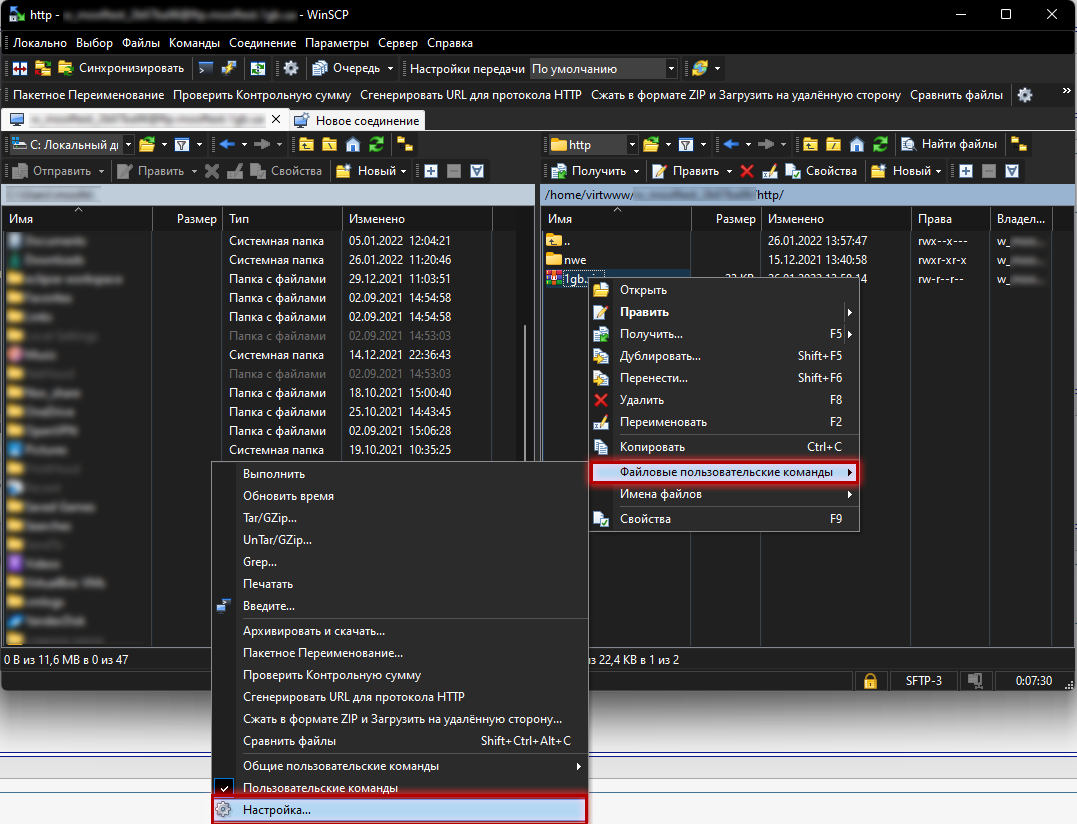Click the Очередь queue button
Screen dimensions: 1077x824
point(347,69)
